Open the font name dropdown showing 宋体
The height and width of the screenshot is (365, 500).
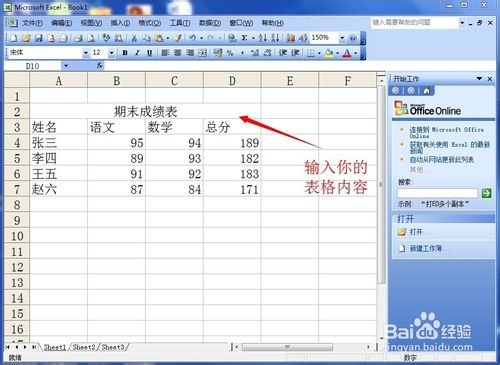tap(86, 53)
